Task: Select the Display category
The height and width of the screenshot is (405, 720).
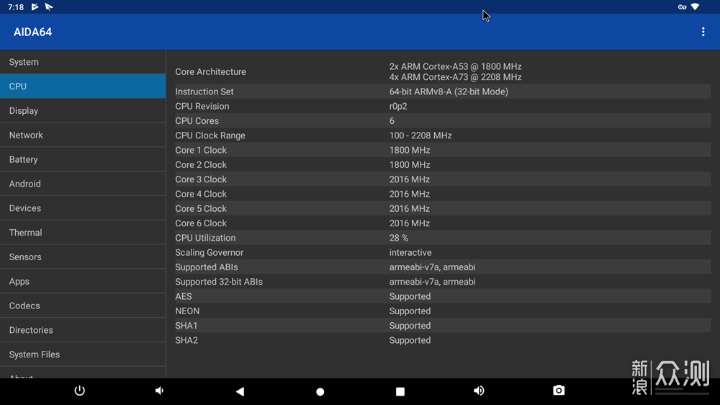Action: tap(82, 111)
